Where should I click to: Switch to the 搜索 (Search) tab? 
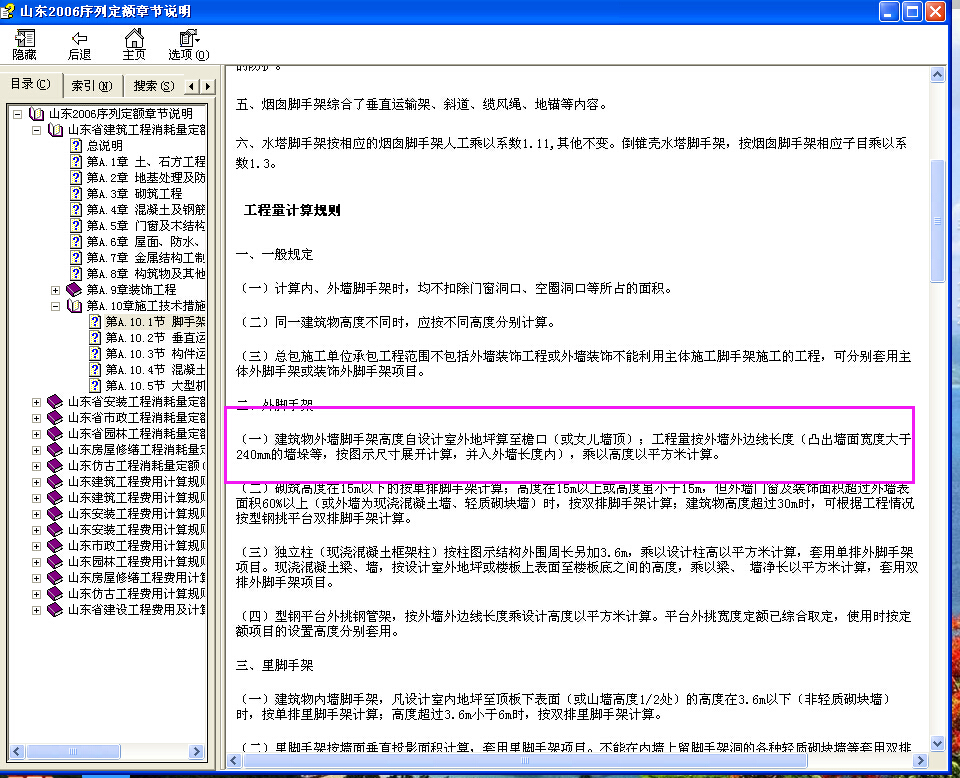(154, 86)
